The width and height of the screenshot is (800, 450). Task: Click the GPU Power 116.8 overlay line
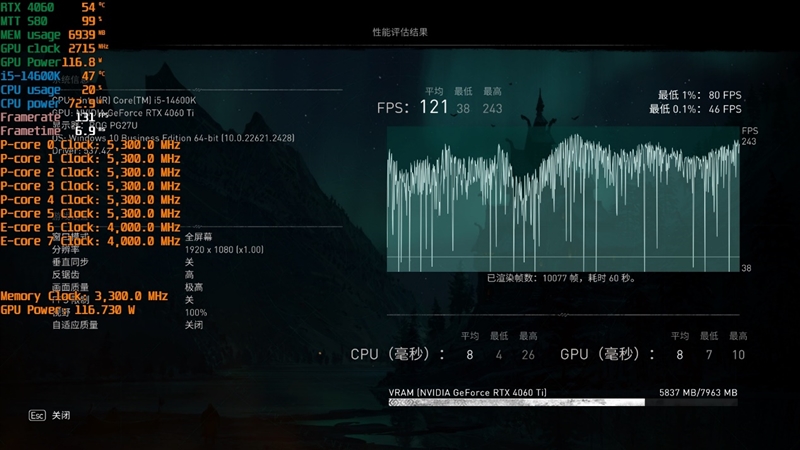click(51, 62)
